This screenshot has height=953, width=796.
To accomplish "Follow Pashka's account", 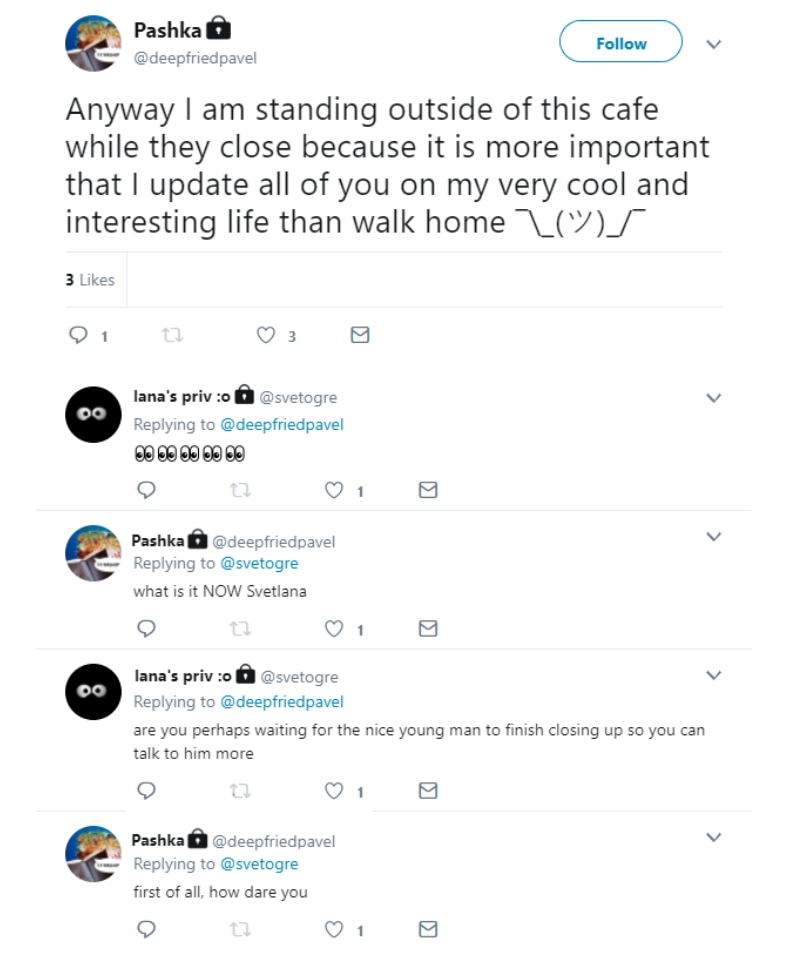I will click(x=620, y=43).
